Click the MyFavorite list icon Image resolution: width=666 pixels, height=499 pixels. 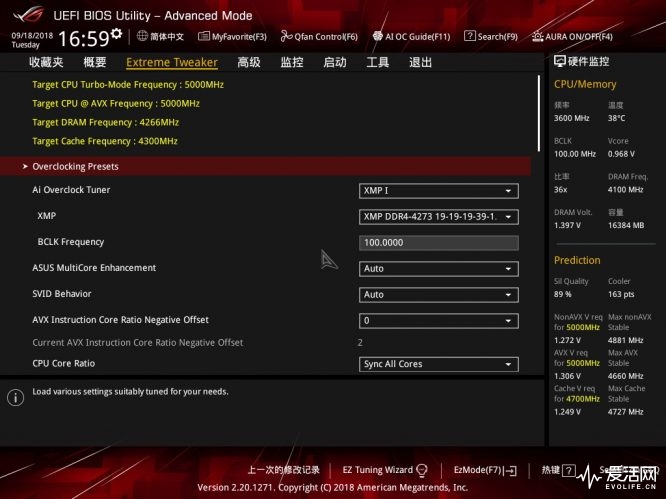[204, 36]
